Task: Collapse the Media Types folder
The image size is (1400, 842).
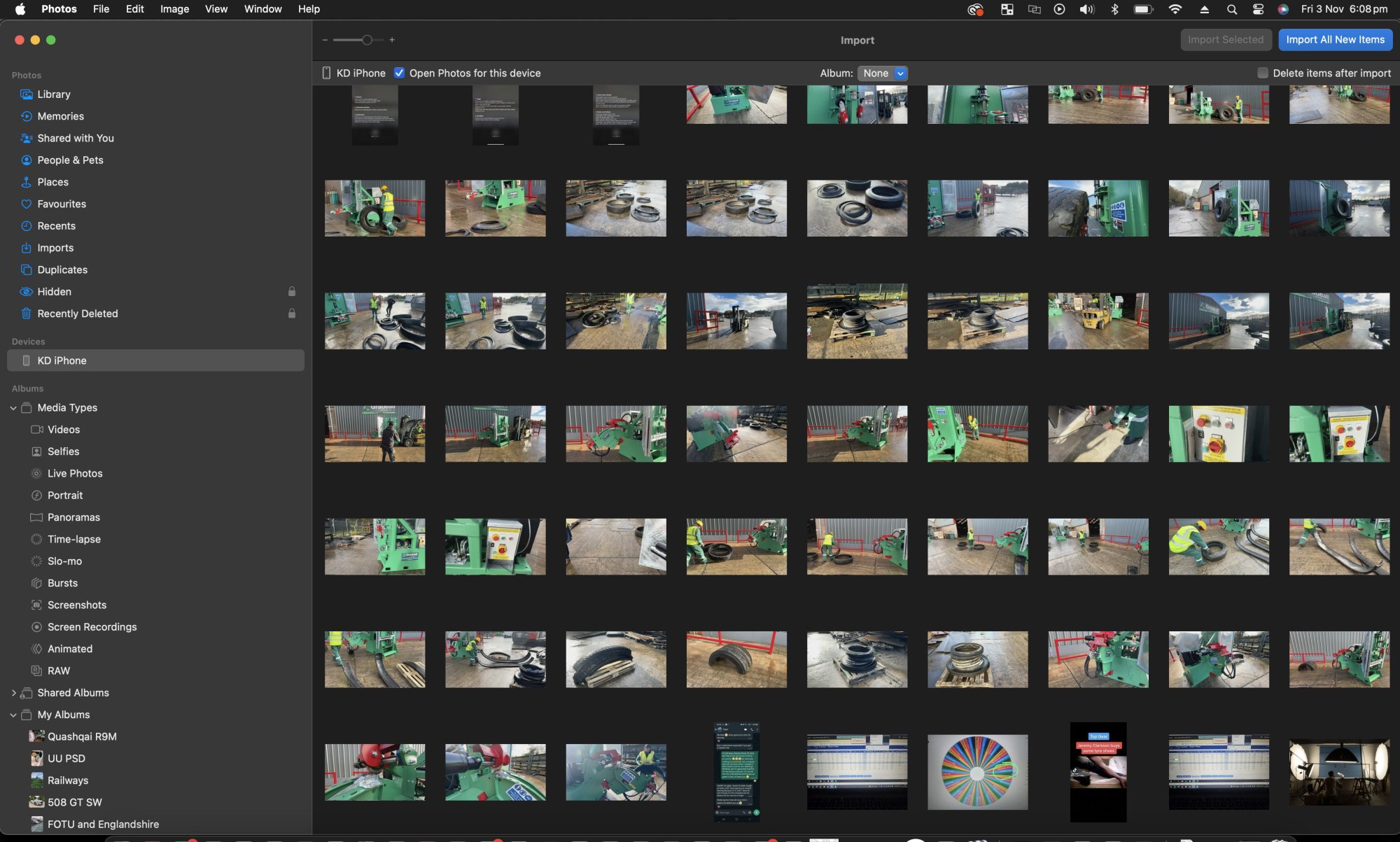Action: pos(13,407)
